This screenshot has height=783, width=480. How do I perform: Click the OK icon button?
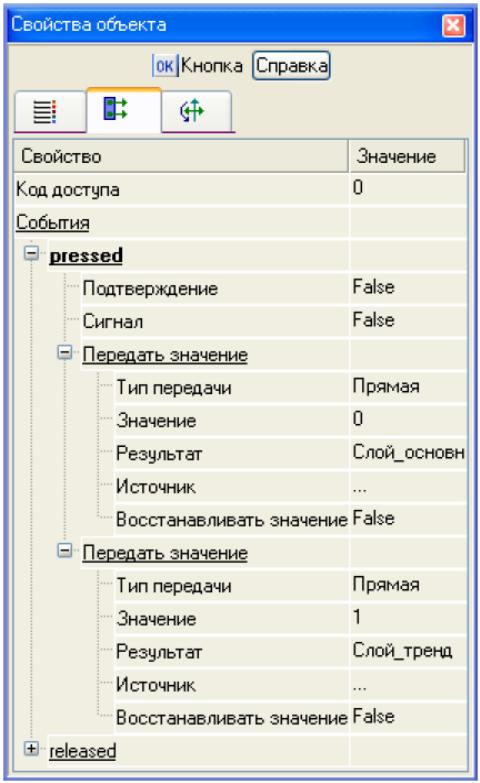point(164,65)
